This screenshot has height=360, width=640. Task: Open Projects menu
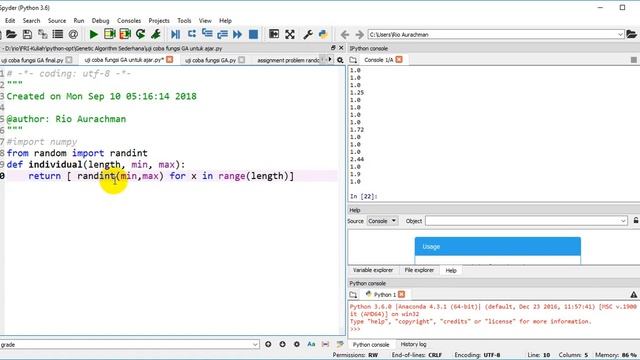click(159, 20)
